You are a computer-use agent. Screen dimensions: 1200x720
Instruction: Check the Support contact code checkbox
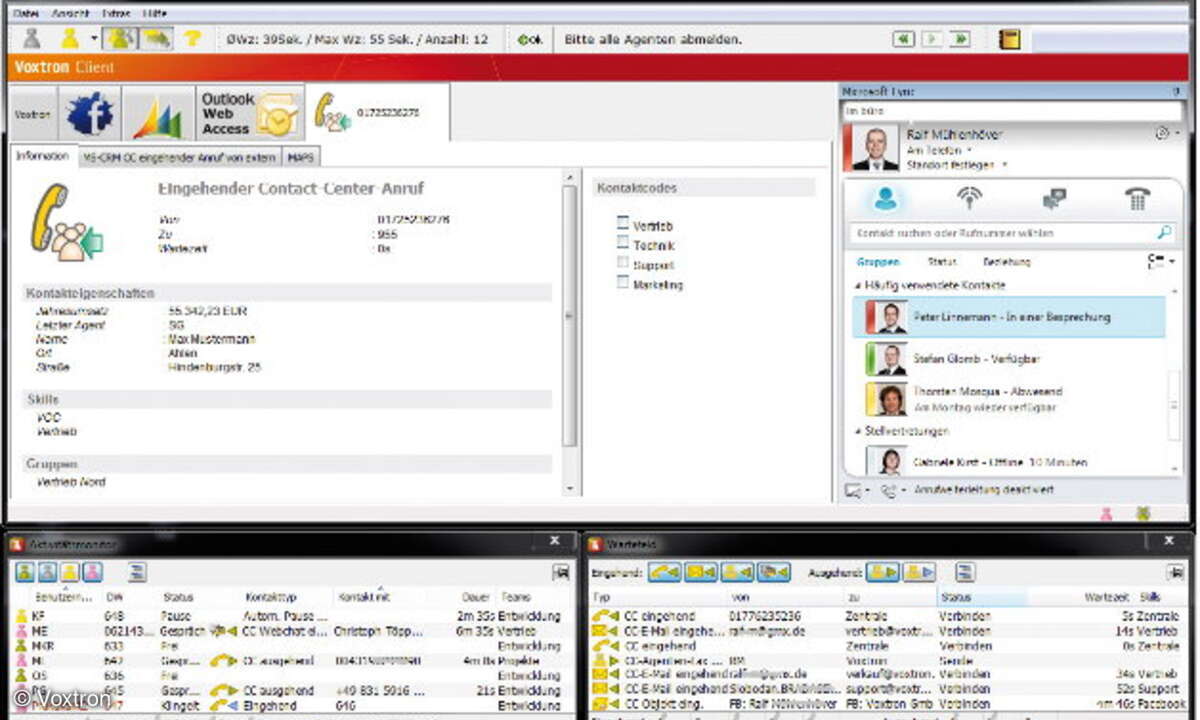click(x=623, y=264)
